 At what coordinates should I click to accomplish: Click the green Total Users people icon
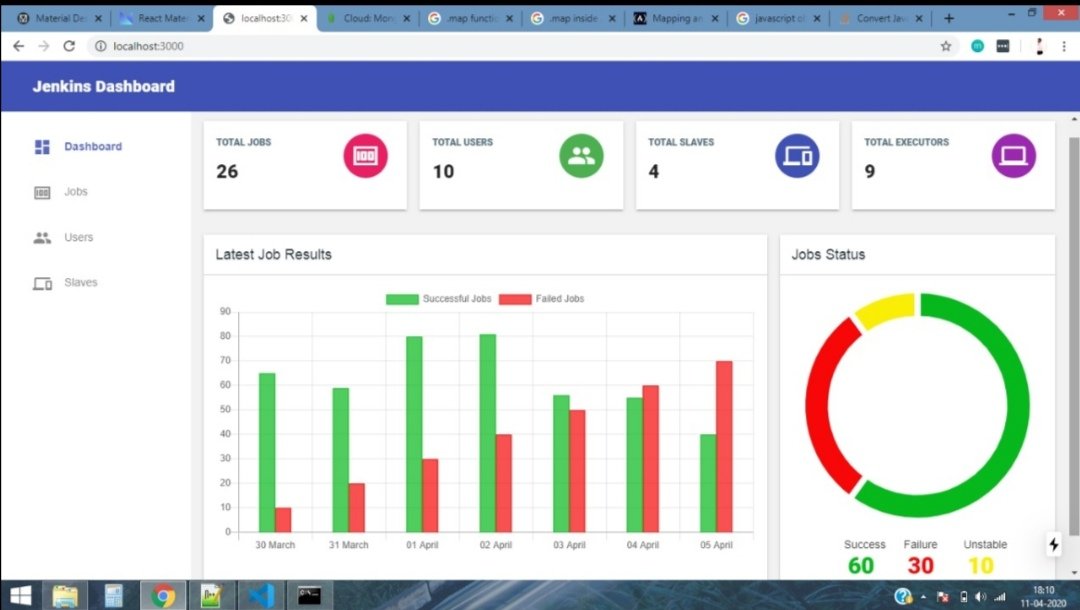tap(581, 156)
